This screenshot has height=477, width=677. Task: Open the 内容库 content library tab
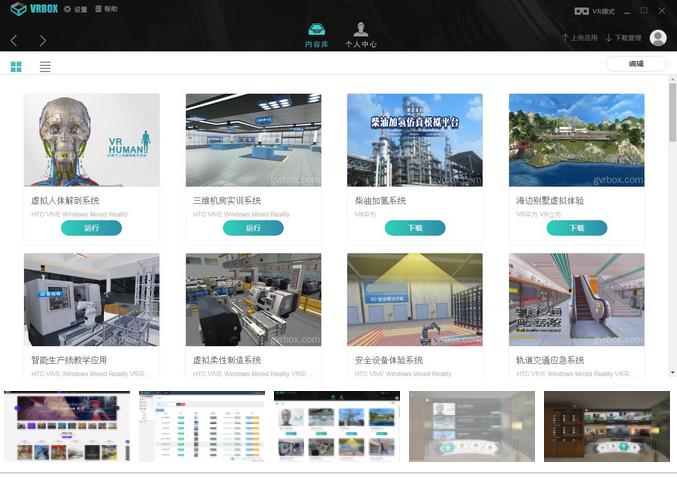pyautogui.click(x=316, y=36)
